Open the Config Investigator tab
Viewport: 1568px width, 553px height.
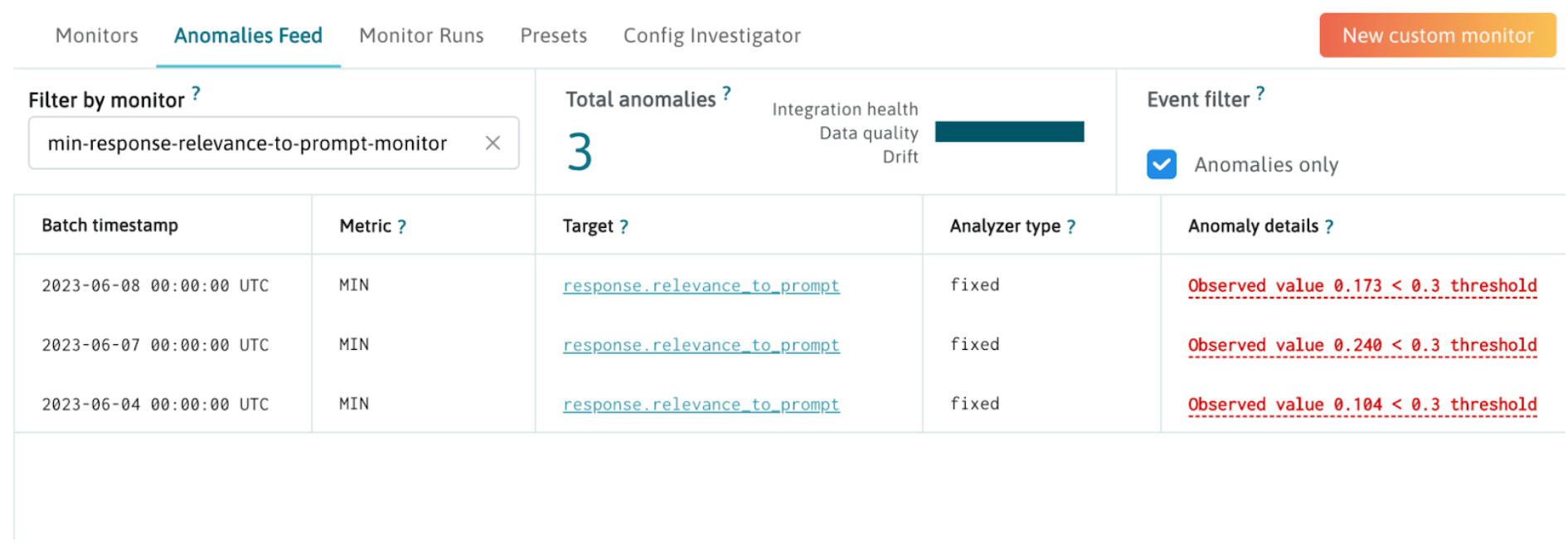[x=711, y=35]
